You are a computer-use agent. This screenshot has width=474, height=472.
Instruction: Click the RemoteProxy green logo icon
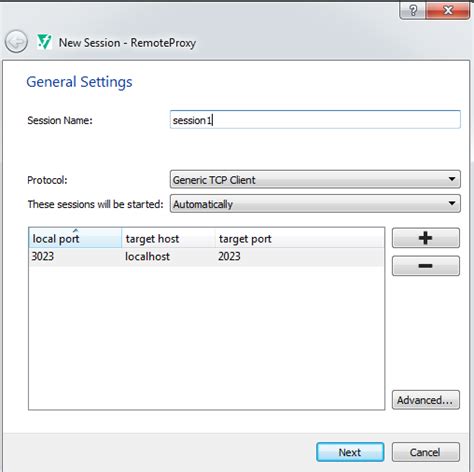click(x=44, y=42)
